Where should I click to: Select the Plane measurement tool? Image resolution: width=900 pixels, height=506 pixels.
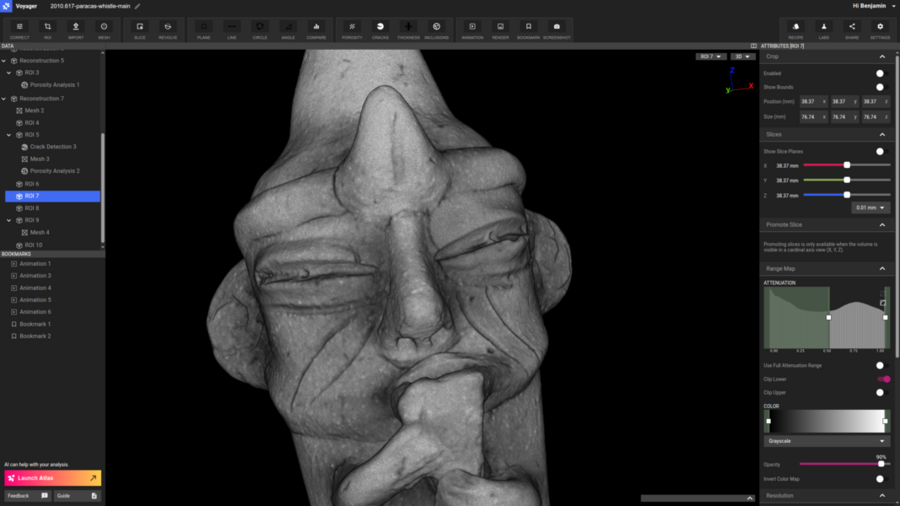point(204,30)
